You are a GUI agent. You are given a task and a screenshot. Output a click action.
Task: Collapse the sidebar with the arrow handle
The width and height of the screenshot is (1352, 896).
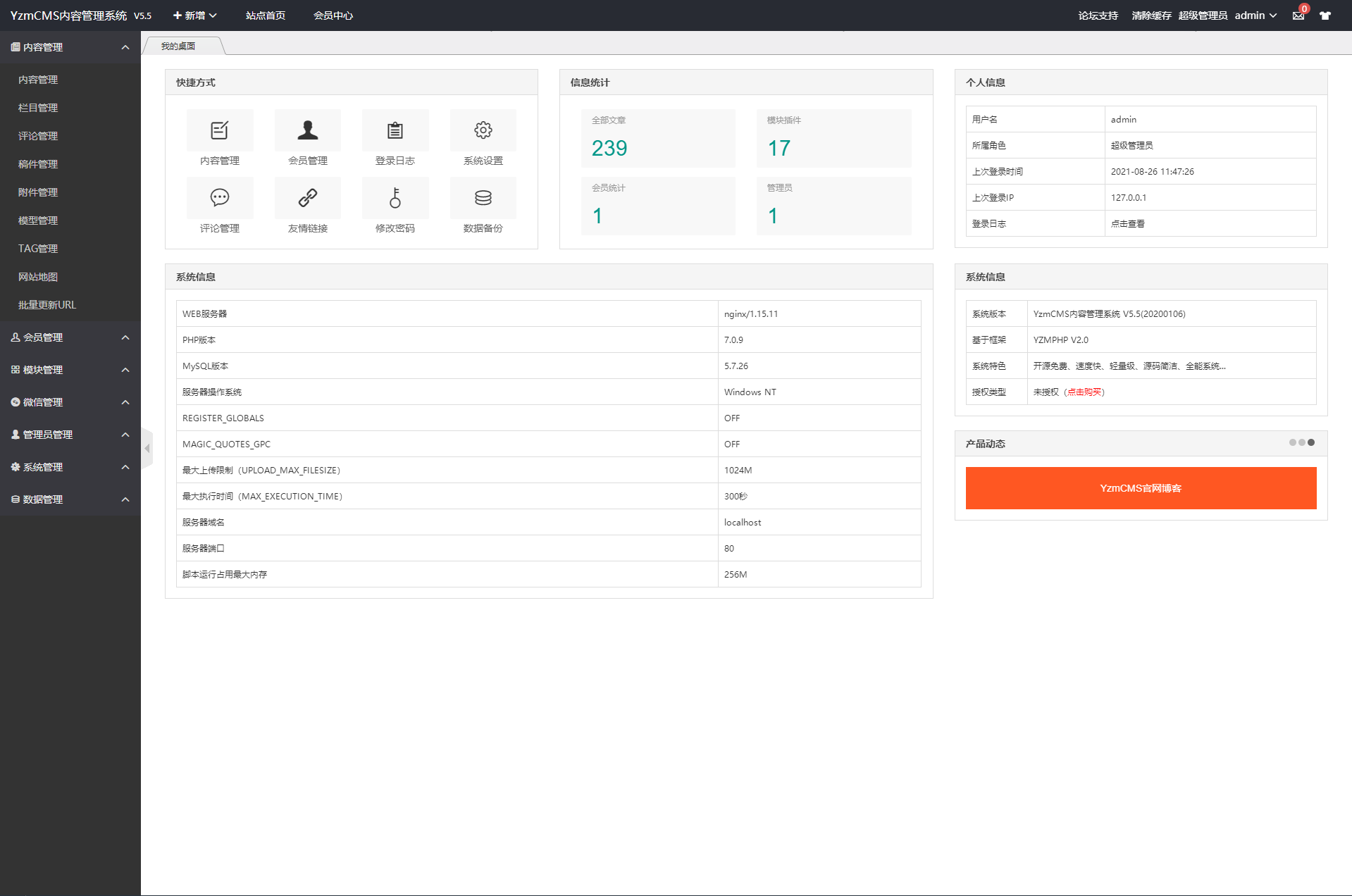(x=147, y=448)
